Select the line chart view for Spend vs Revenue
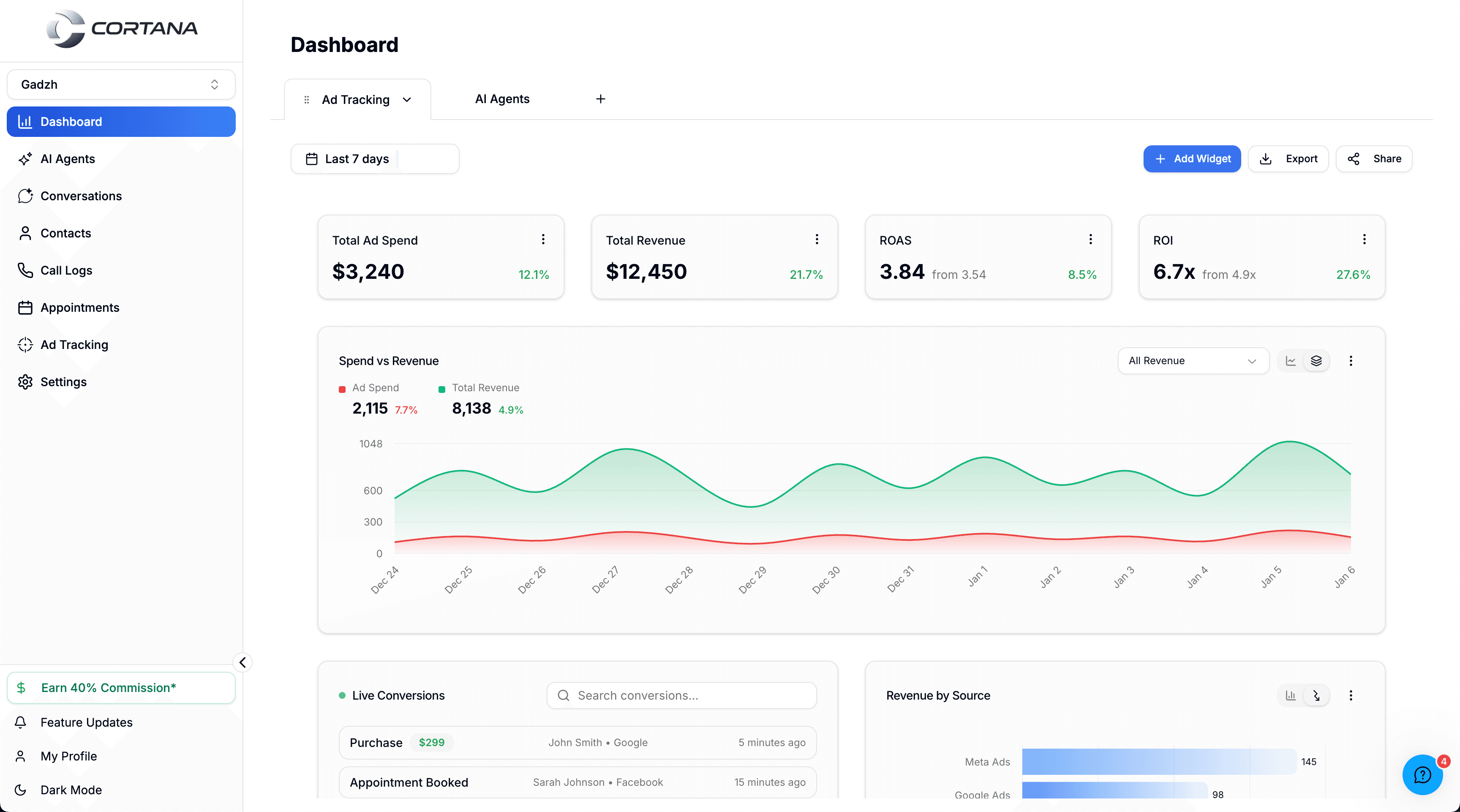The height and width of the screenshot is (812, 1460). [1291, 360]
